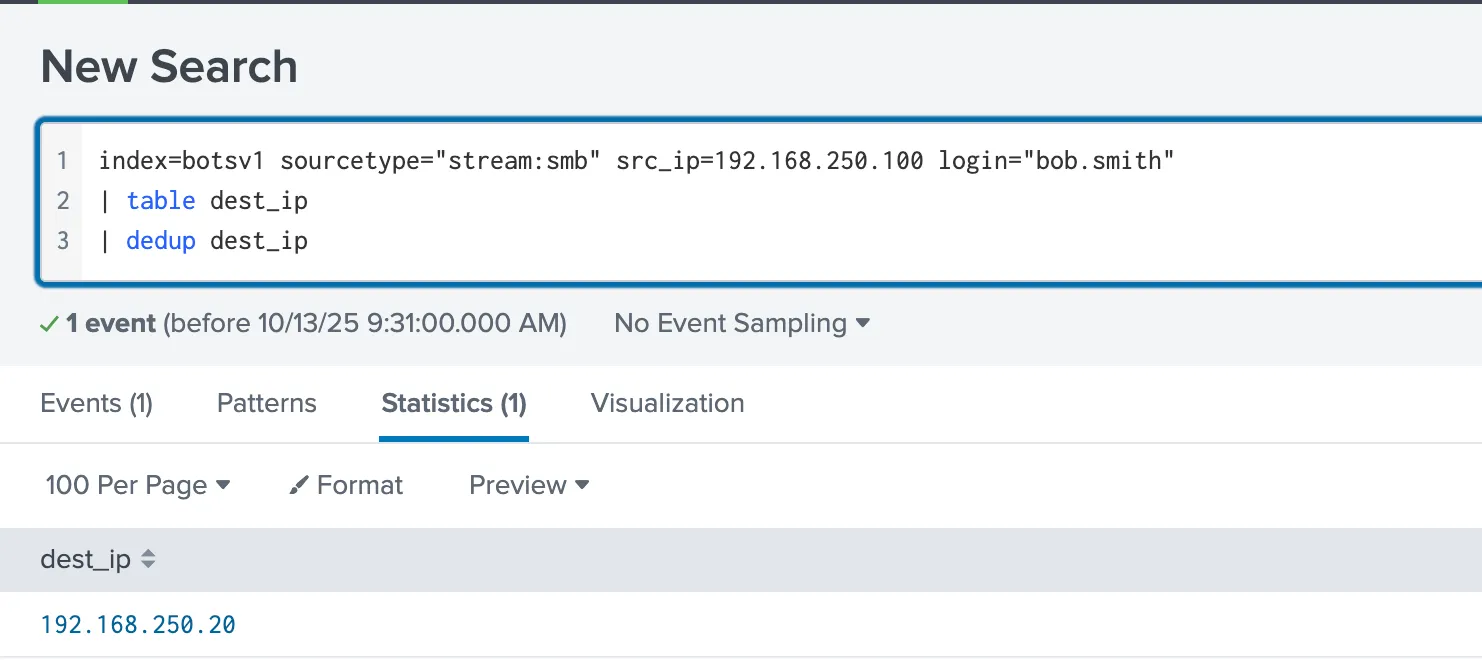This screenshot has height=660, width=1482.
Task: Switch to the Events (1) tab
Action: tap(96, 403)
